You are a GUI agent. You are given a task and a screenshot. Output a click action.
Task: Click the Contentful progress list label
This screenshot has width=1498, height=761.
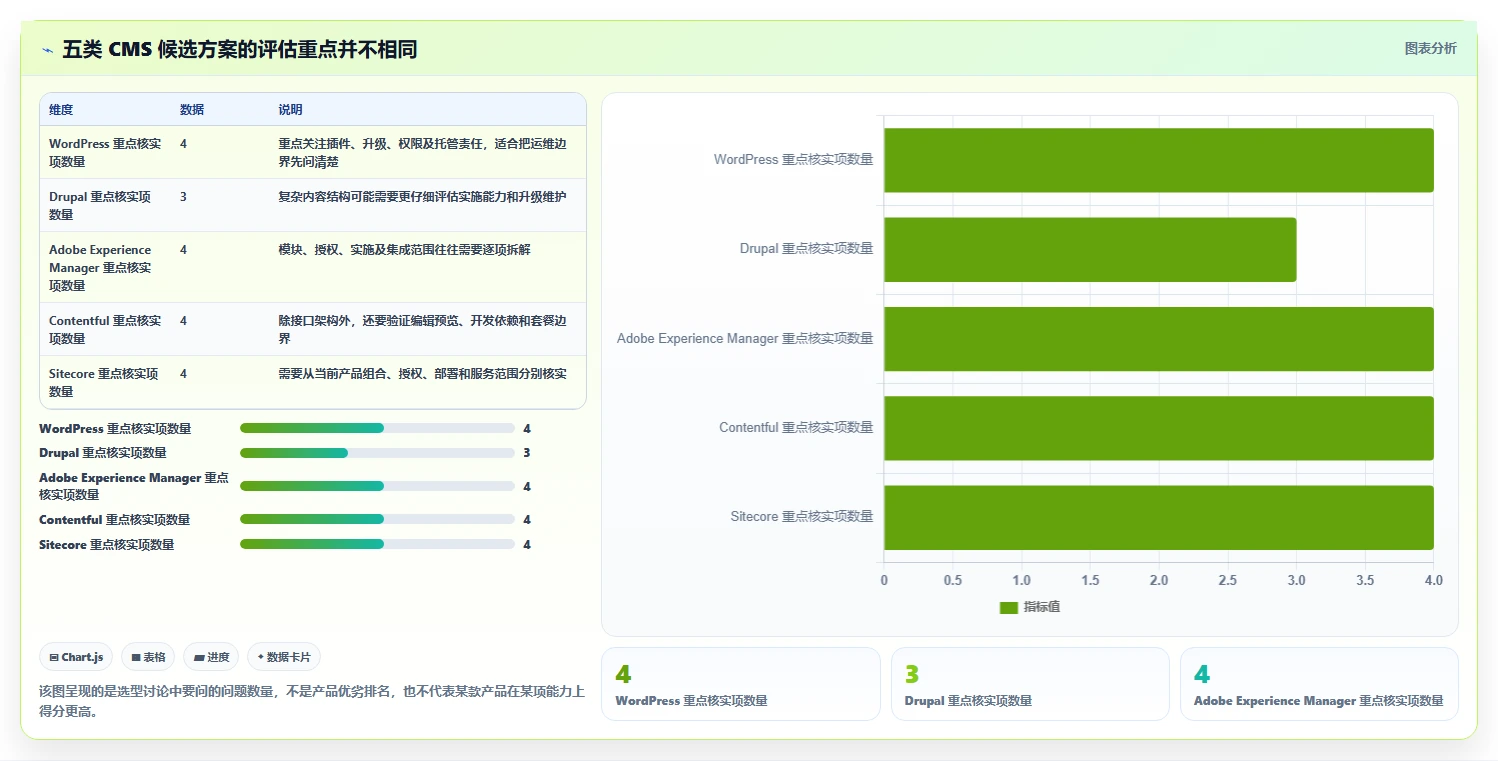(115, 519)
